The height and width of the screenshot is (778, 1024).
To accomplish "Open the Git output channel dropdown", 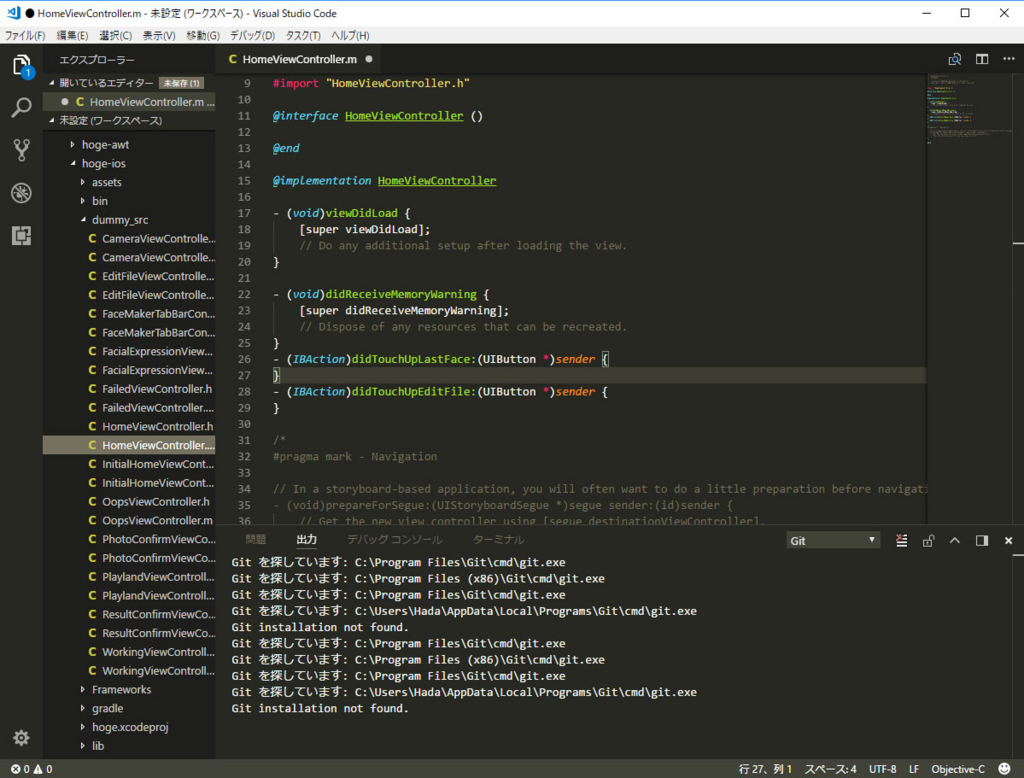I will (833, 540).
